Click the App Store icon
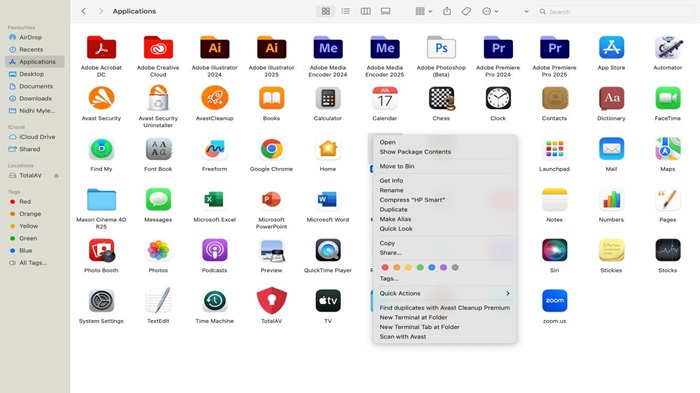Image resolution: width=700 pixels, height=393 pixels. (611, 47)
